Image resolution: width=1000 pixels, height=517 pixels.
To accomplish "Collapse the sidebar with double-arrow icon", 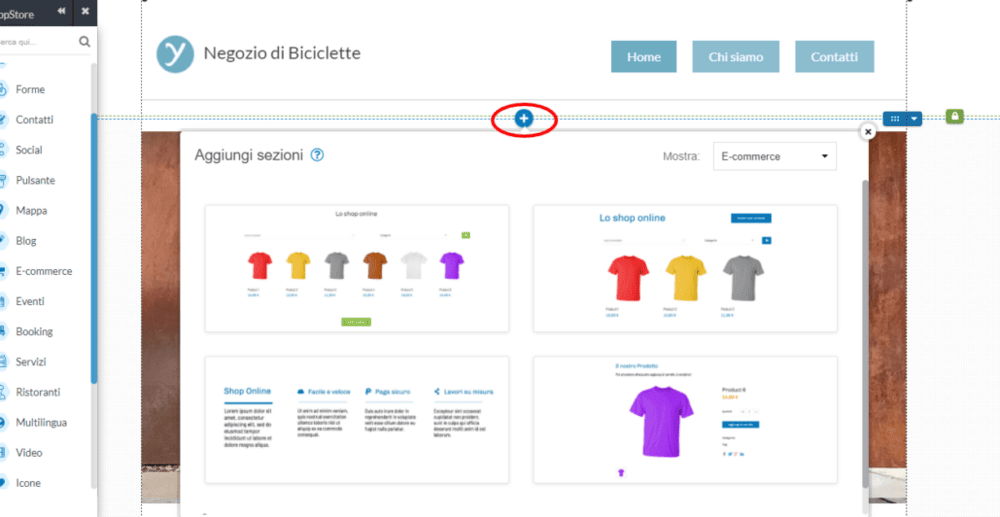I will (x=61, y=11).
